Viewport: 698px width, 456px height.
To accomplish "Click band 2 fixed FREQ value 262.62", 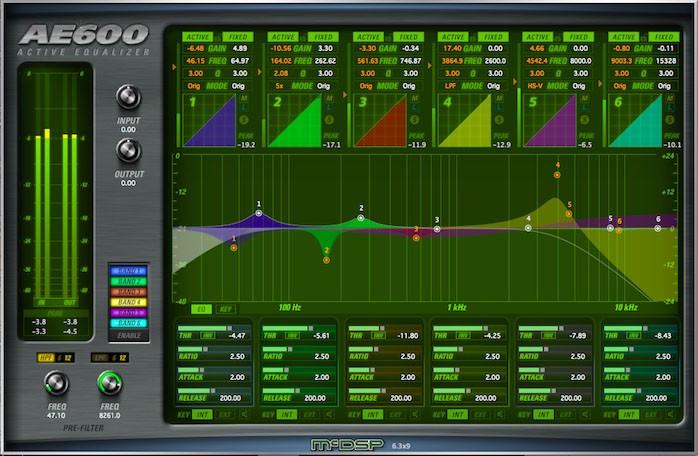I will coord(323,60).
